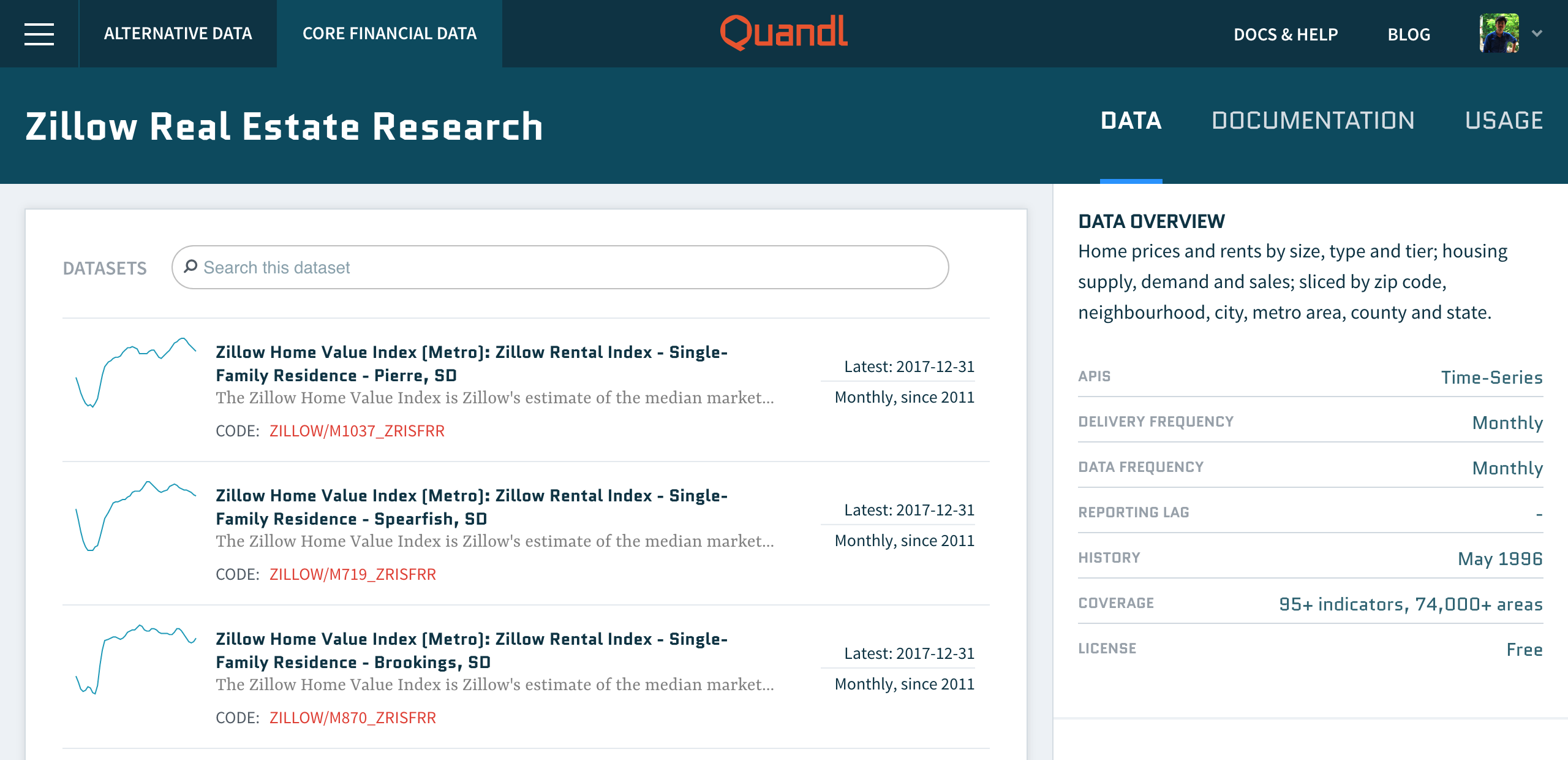Go to Docs & Help
This screenshot has height=760, width=1568.
[x=1286, y=34]
